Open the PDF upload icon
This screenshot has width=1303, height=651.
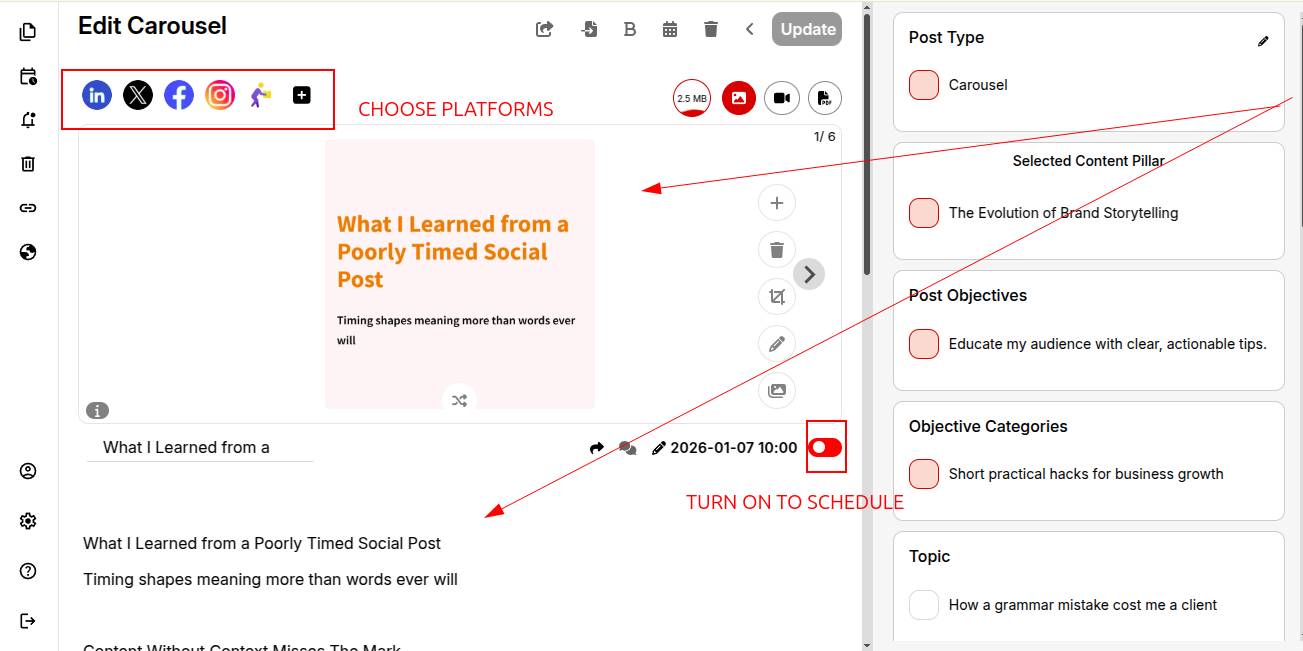(825, 98)
